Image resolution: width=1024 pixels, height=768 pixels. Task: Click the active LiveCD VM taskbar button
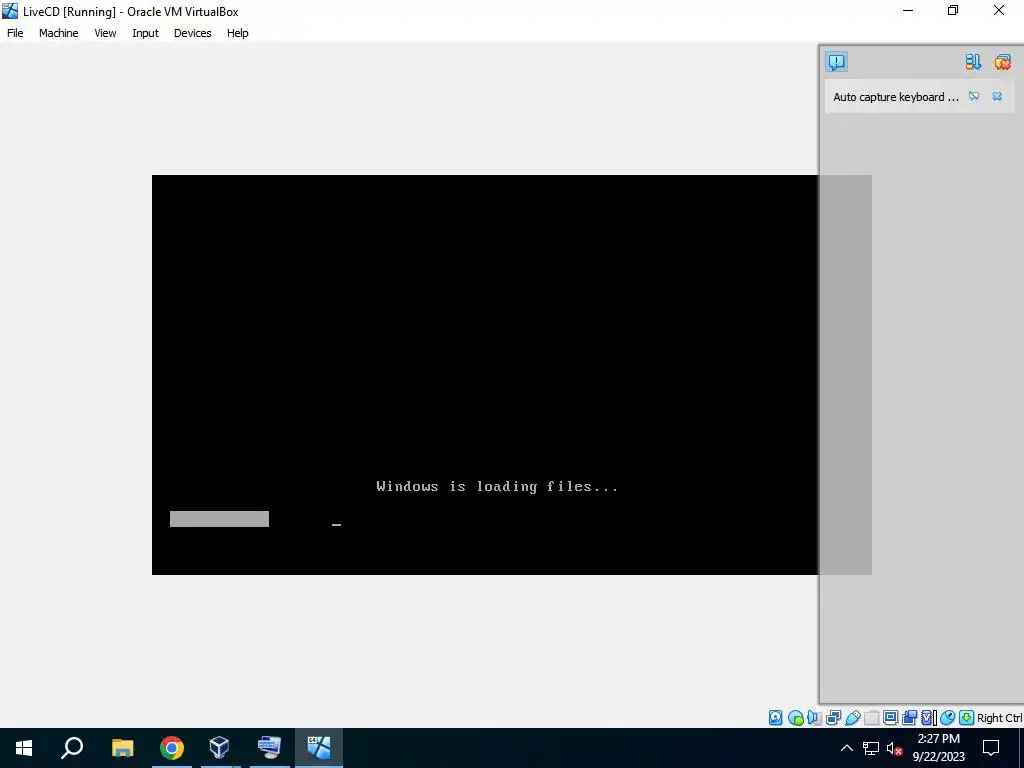click(x=319, y=748)
